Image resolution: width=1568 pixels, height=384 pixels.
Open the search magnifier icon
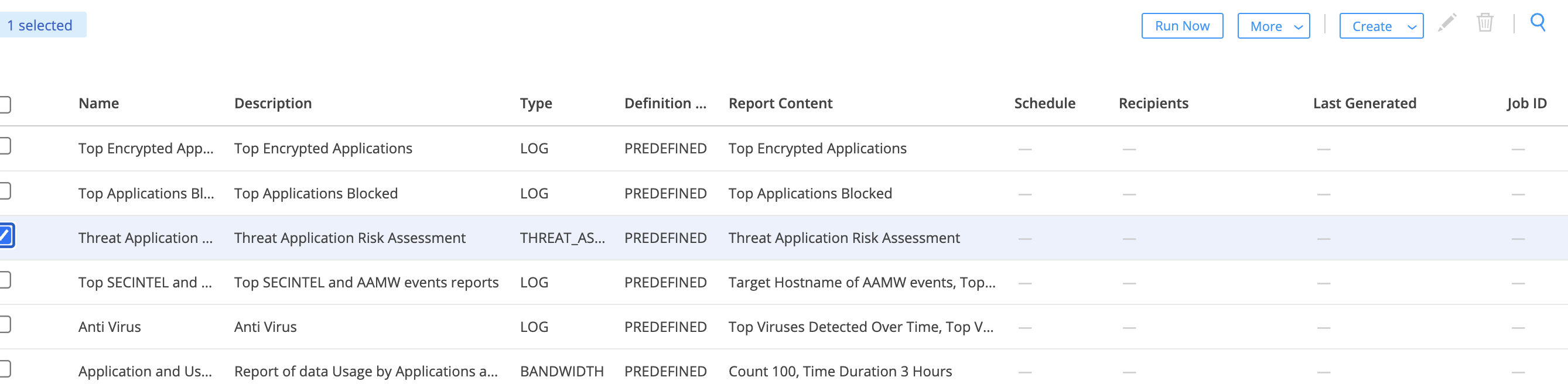(1538, 23)
